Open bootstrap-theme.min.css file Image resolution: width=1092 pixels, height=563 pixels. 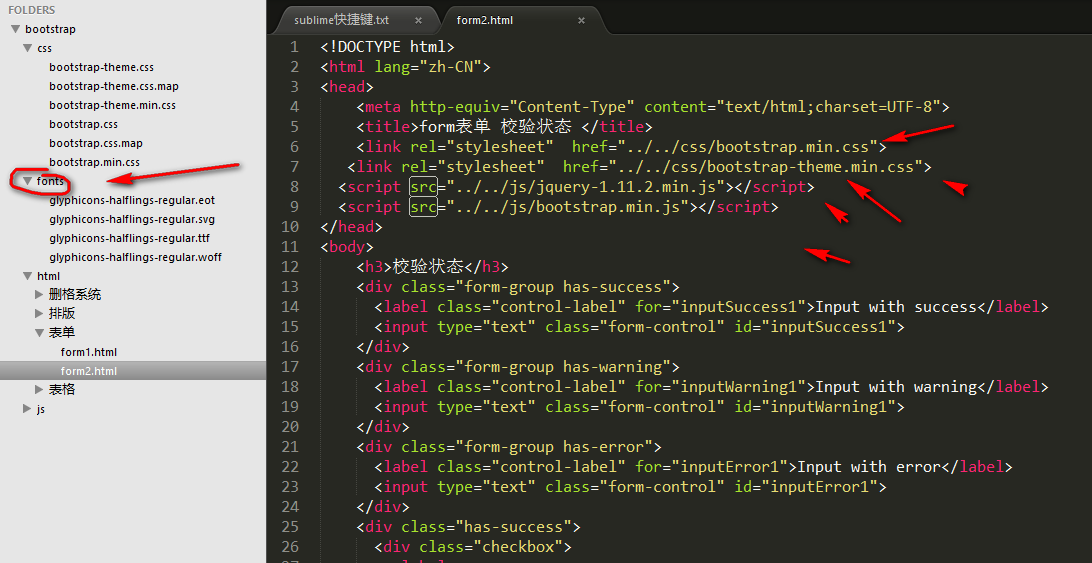coord(113,105)
